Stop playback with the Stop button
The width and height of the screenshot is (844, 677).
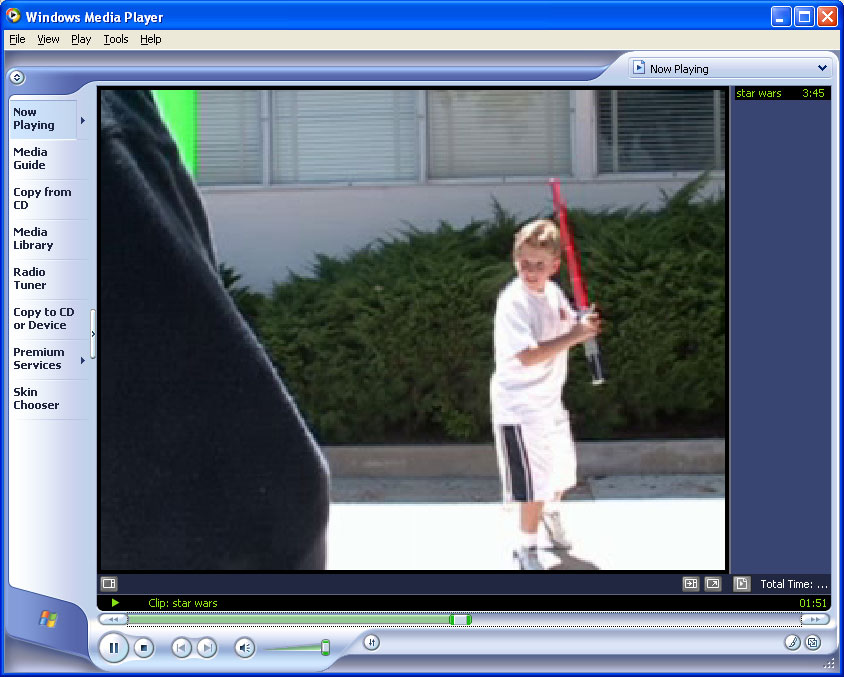coord(144,648)
